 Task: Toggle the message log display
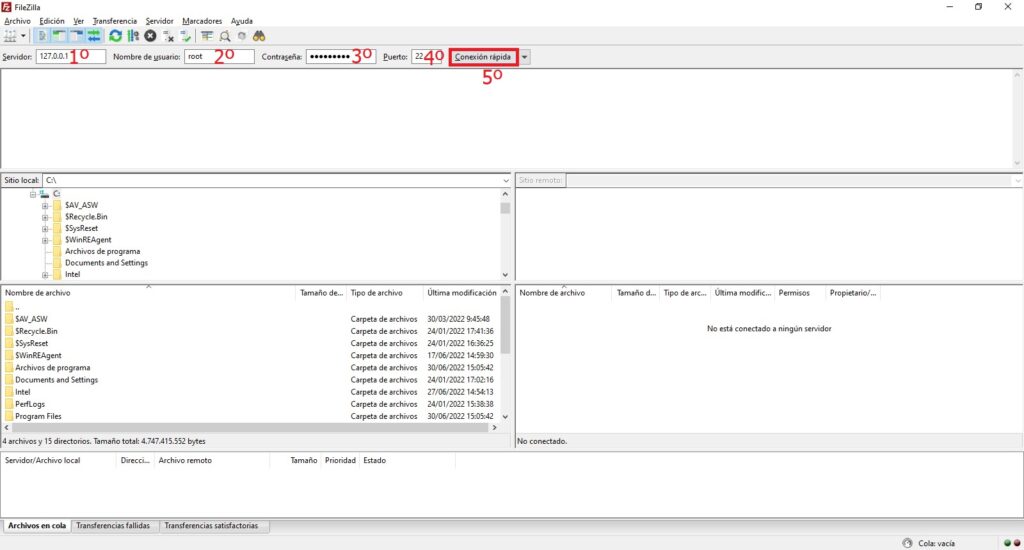click(x=42, y=36)
